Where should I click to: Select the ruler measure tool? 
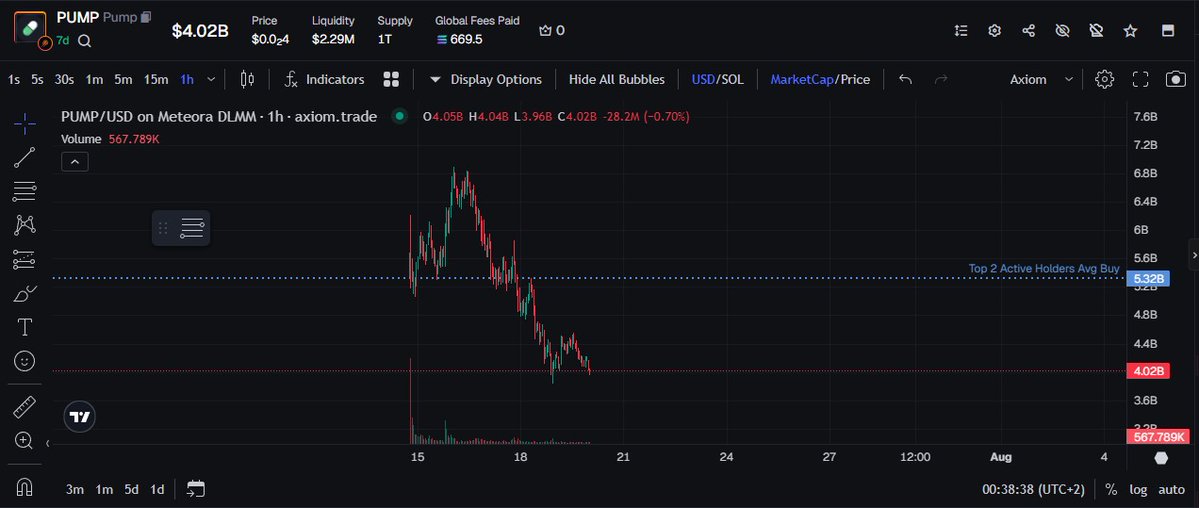point(24,407)
